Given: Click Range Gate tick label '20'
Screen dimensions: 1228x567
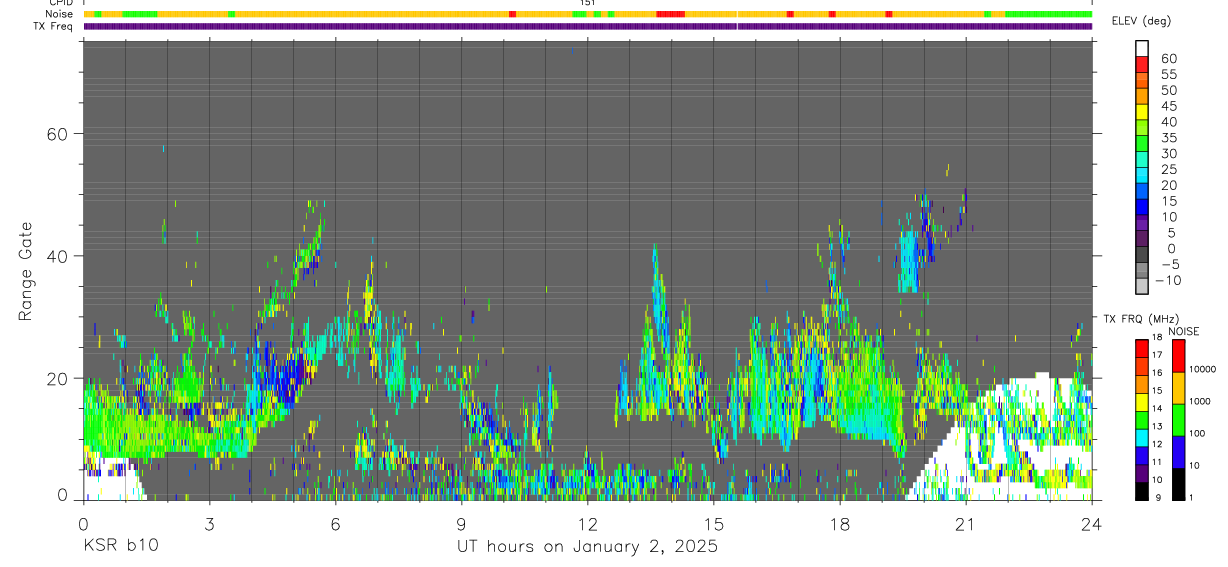Looking at the screenshot, I should click(x=58, y=378).
